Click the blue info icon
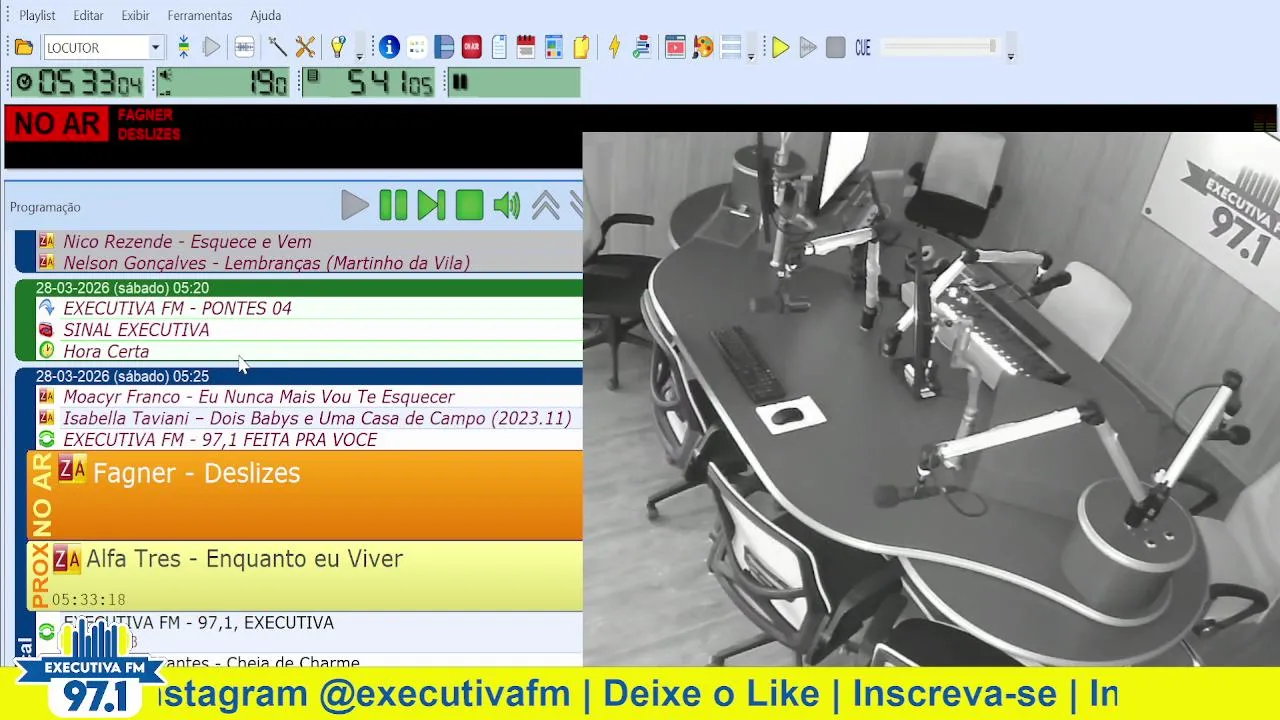 pos(389,47)
